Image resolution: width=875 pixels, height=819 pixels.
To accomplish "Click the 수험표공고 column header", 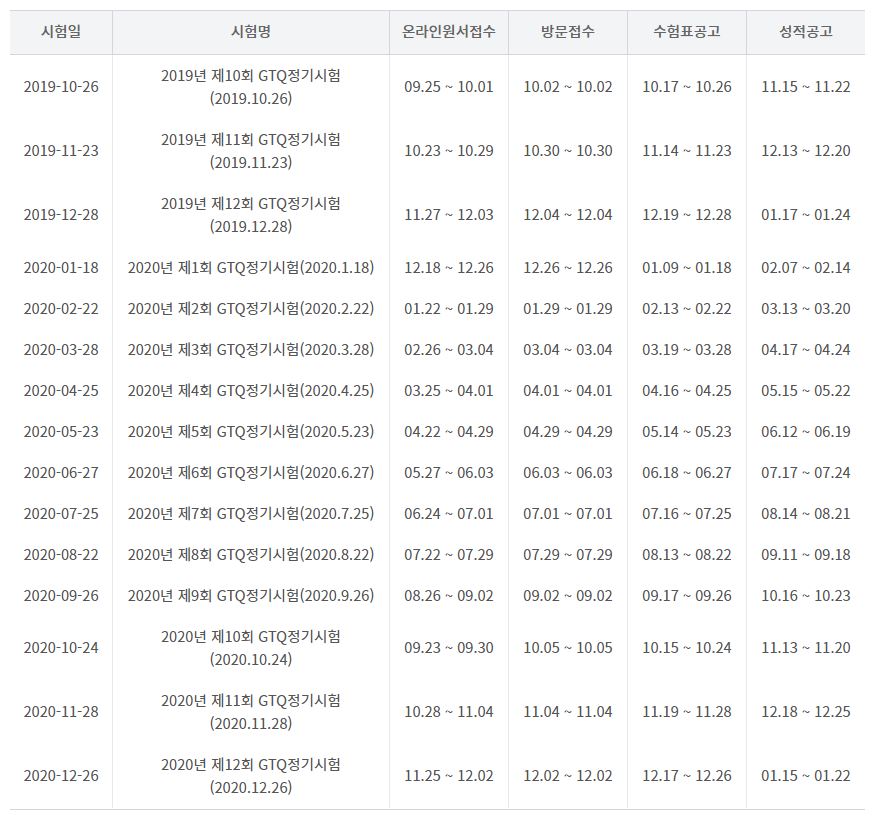I will [x=686, y=31].
